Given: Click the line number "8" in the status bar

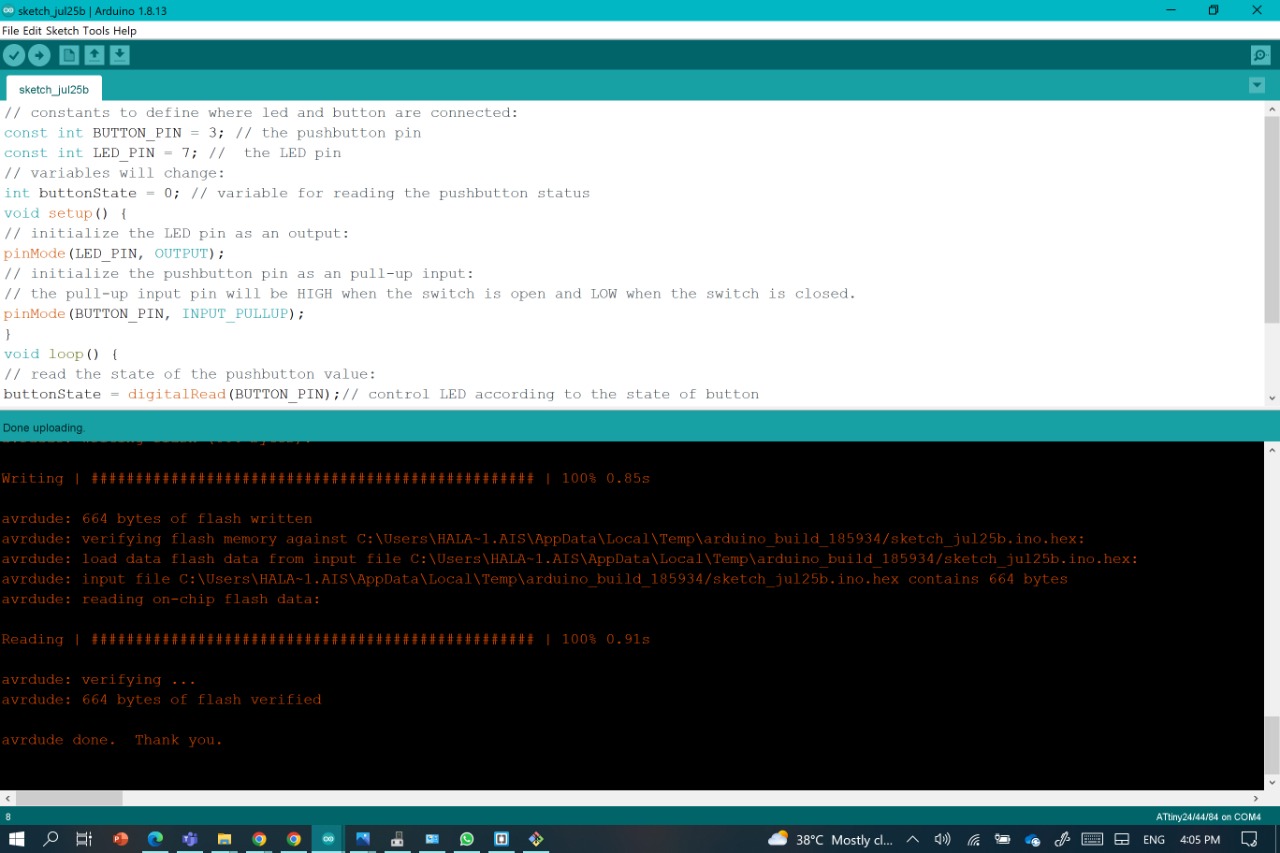Looking at the screenshot, I should click(8, 817).
